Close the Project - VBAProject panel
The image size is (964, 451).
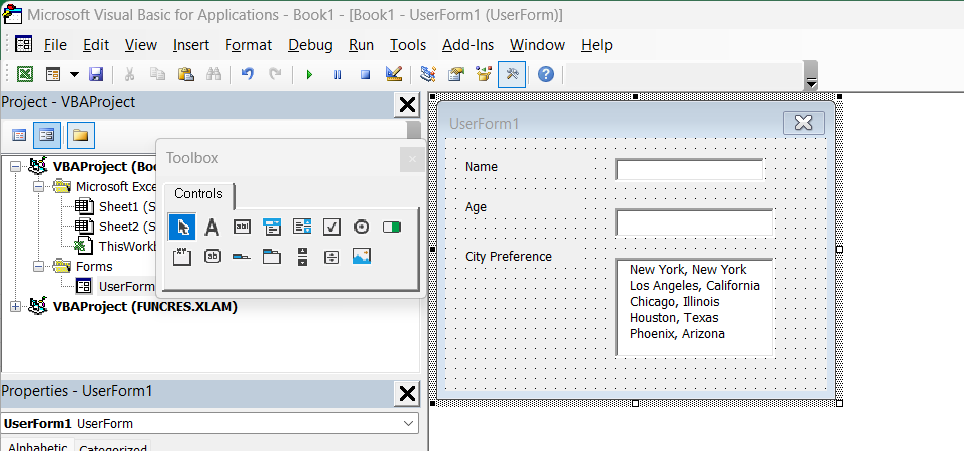408,105
